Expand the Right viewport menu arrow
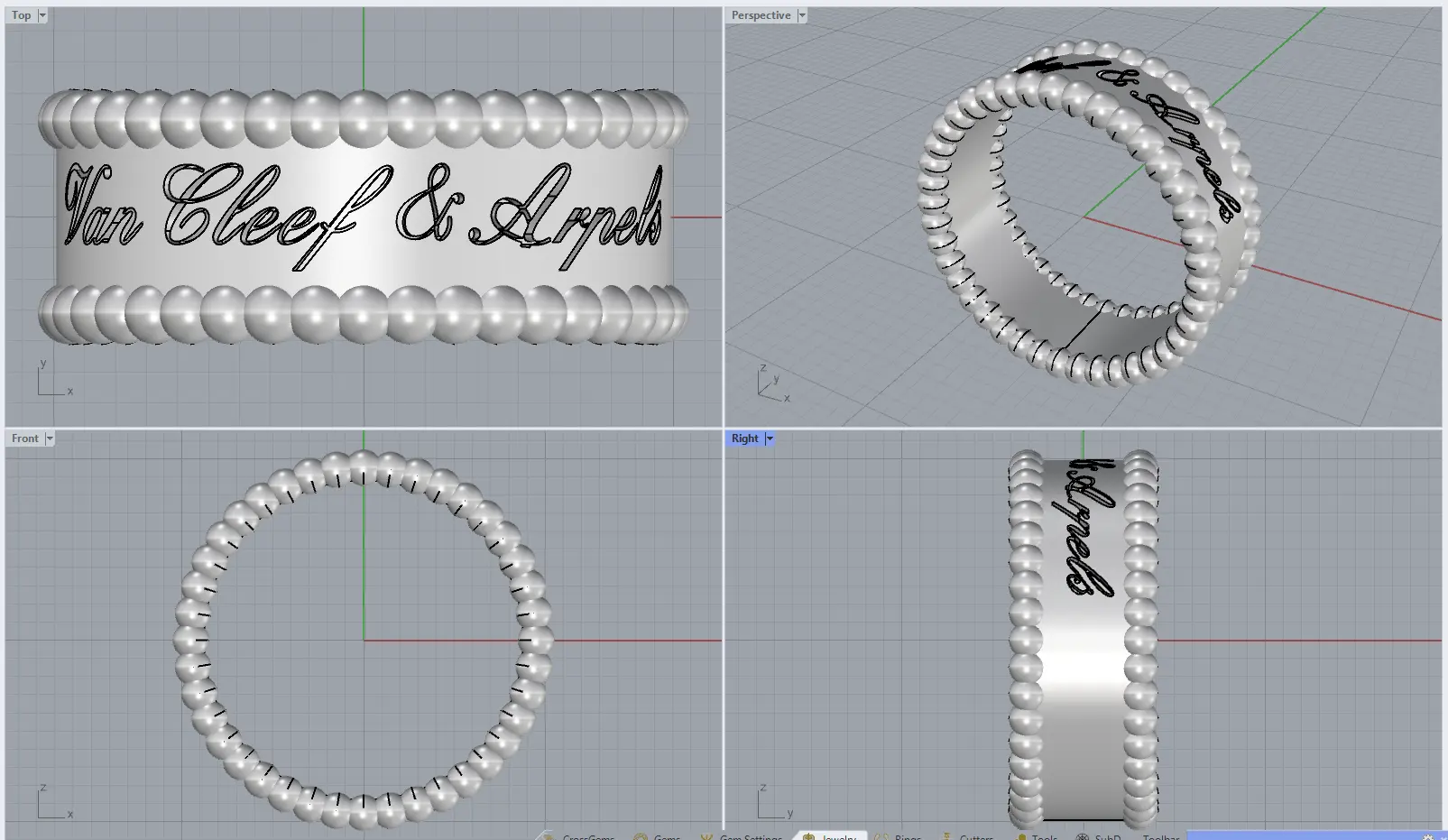The width and height of the screenshot is (1448, 840). (770, 438)
